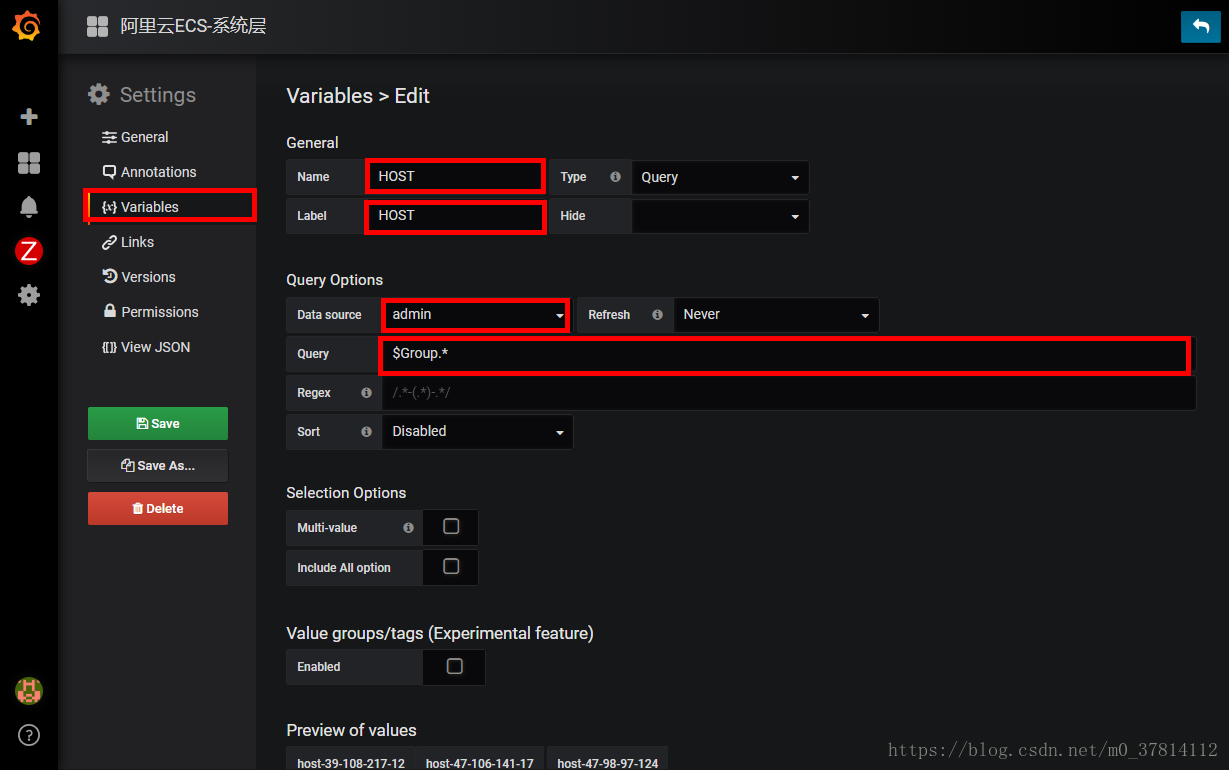This screenshot has height=770, width=1229.
Task: Open the Versions settings section
Action: click(138, 277)
